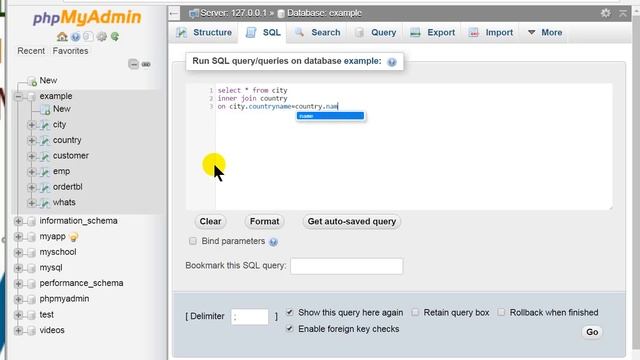
Task: Click Get auto-saved query button
Action: [x=351, y=222]
